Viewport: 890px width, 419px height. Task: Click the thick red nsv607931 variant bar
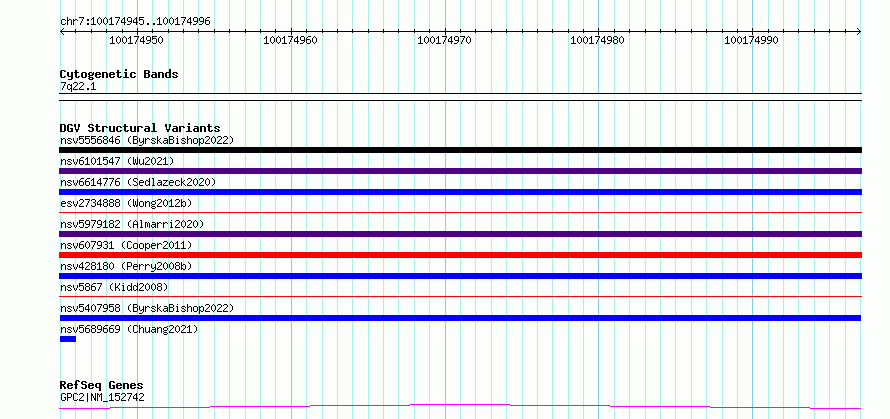point(460,255)
